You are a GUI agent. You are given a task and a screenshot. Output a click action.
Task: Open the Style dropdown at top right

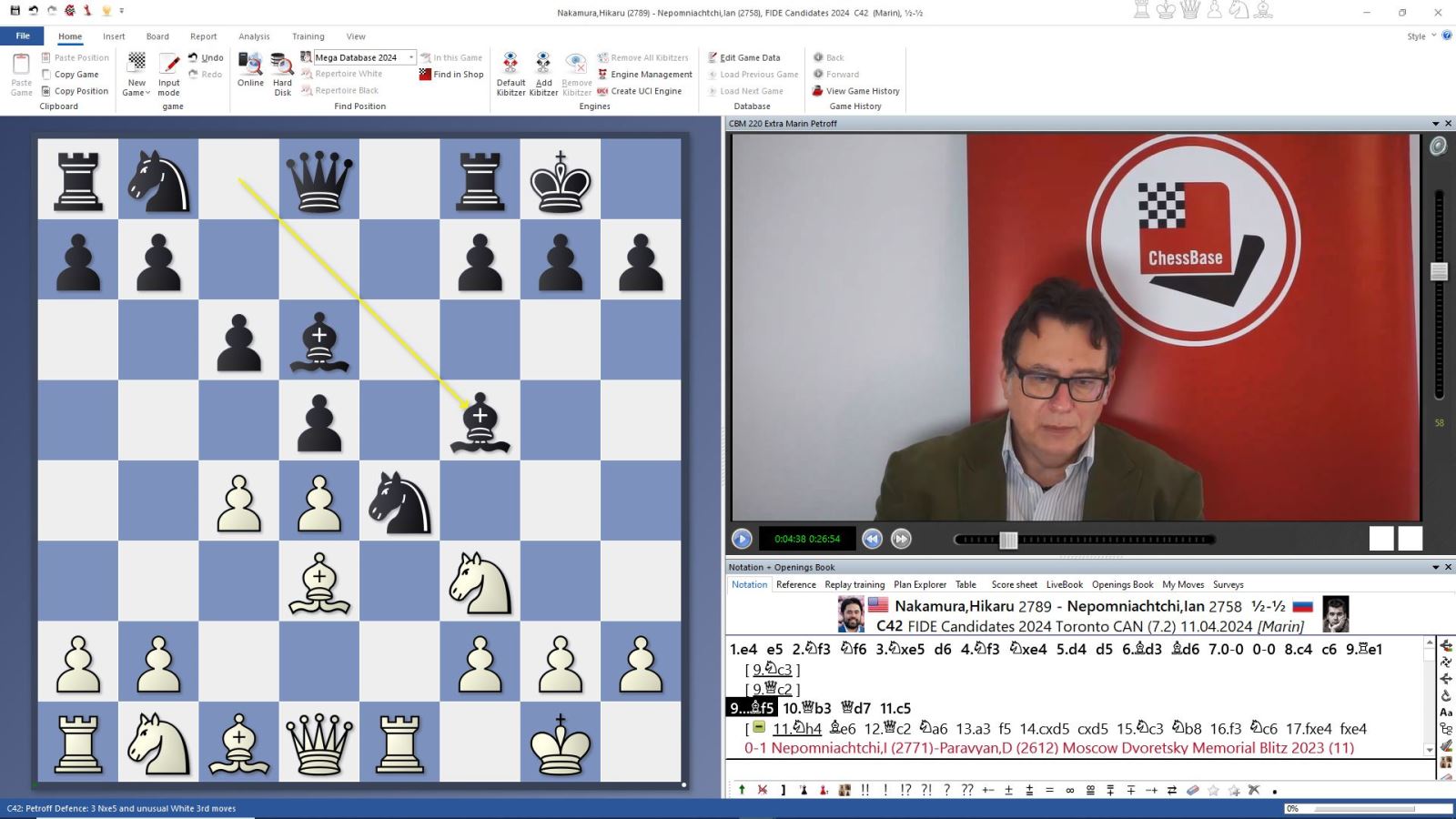pyautogui.click(x=1421, y=36)
